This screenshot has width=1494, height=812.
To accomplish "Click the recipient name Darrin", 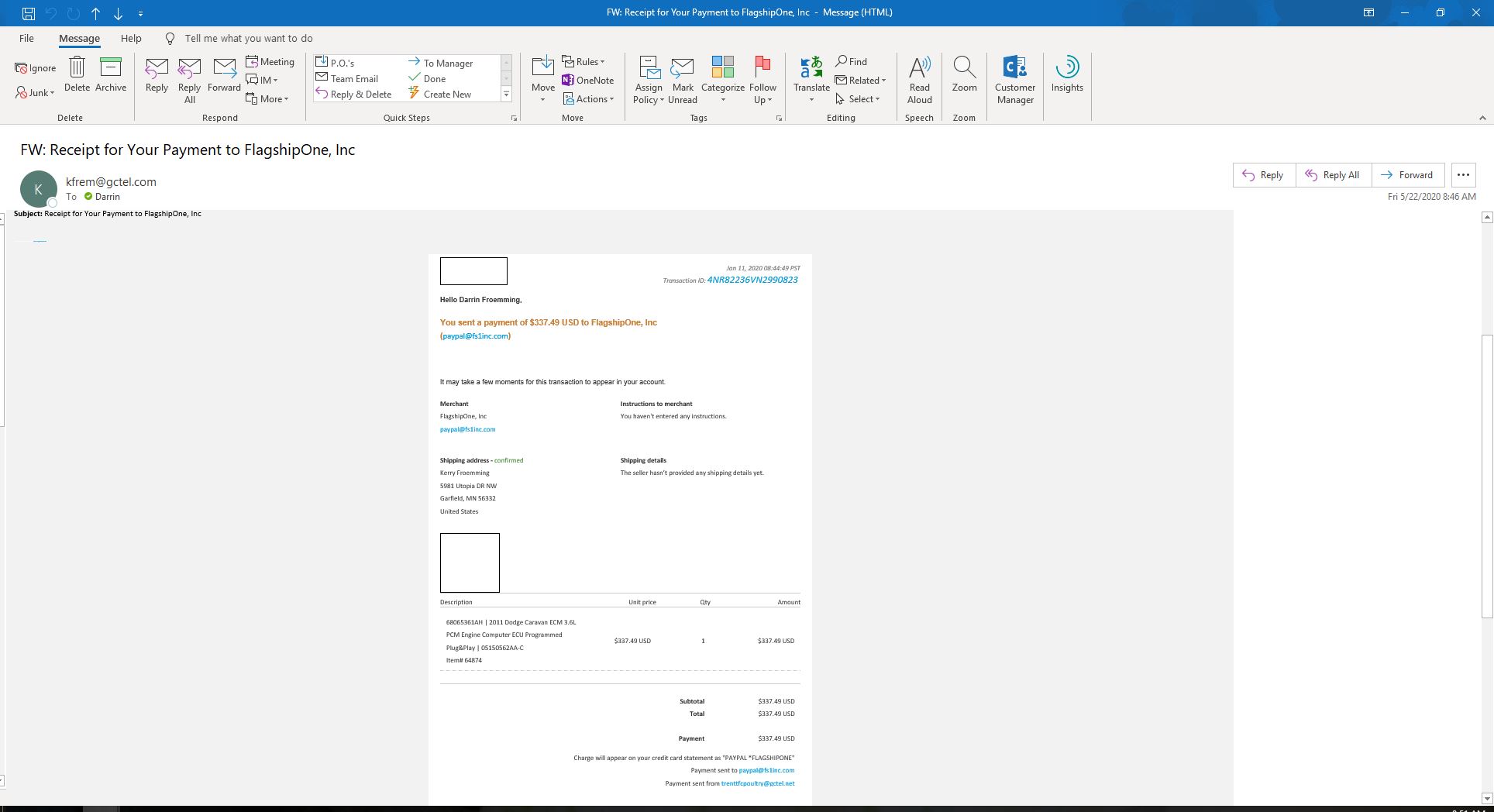I will point(107,197).
